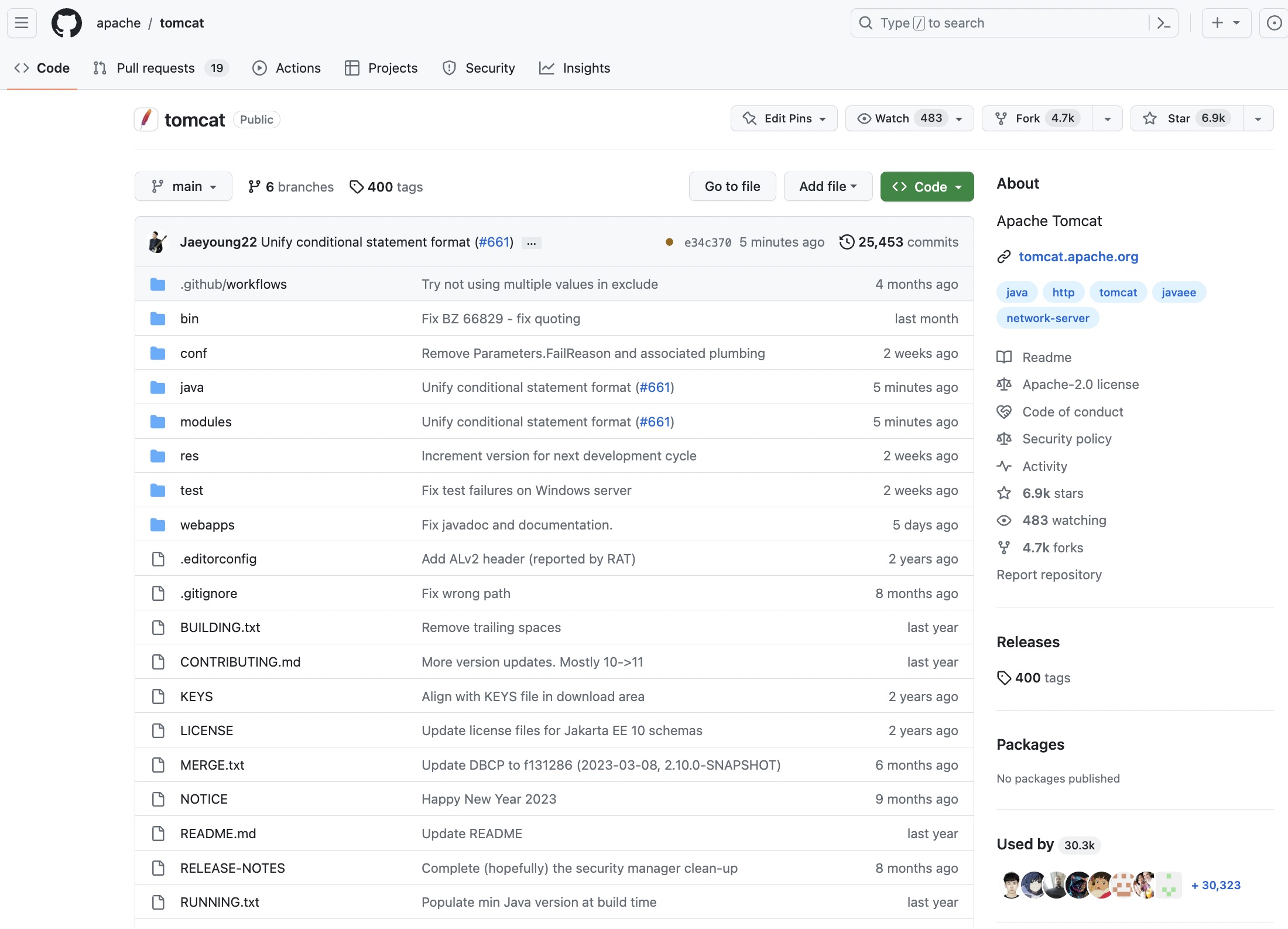Image resolution: width=1288 pixels, height=929 pixels.
Task: Click the issues circle icon top right
Action: coord(1274,23)
